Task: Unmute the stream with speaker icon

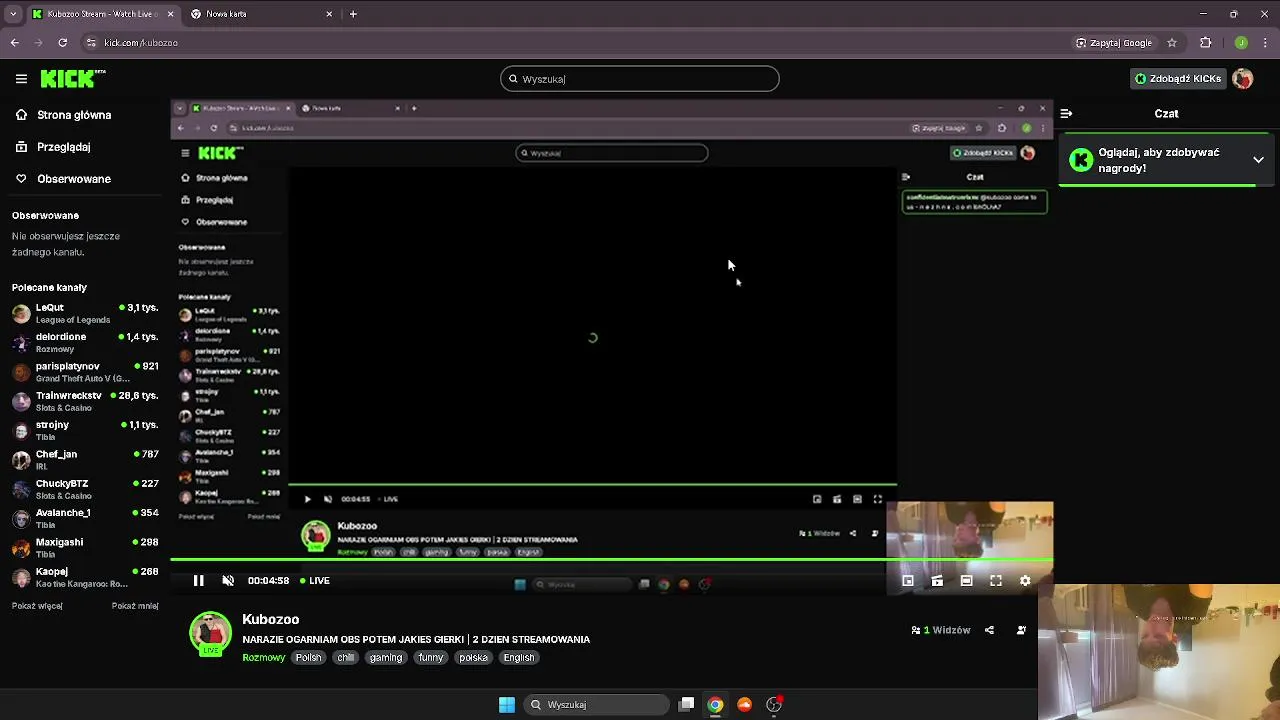Action: coord(228,581)
